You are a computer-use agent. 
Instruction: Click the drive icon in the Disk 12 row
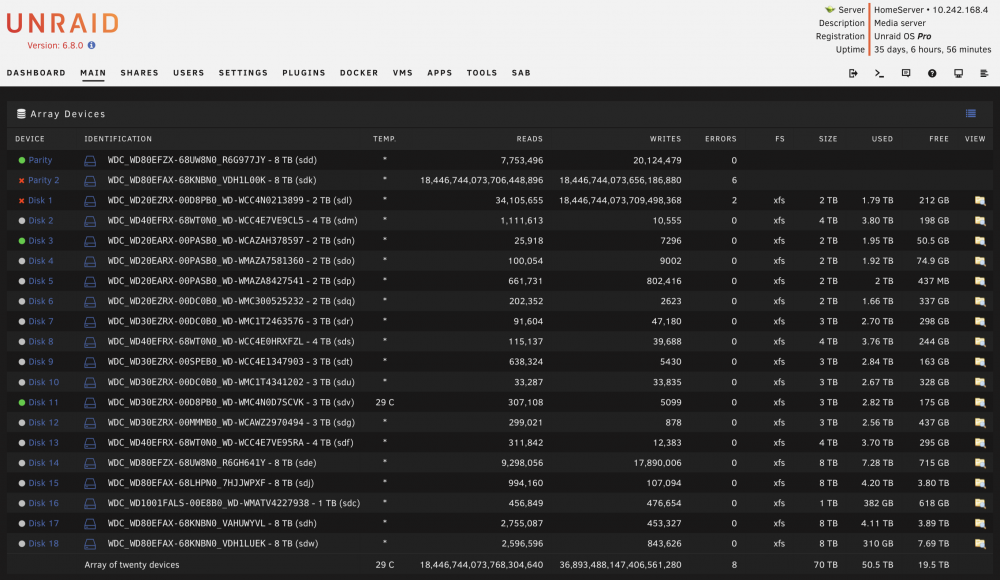[x=90, y=422]
